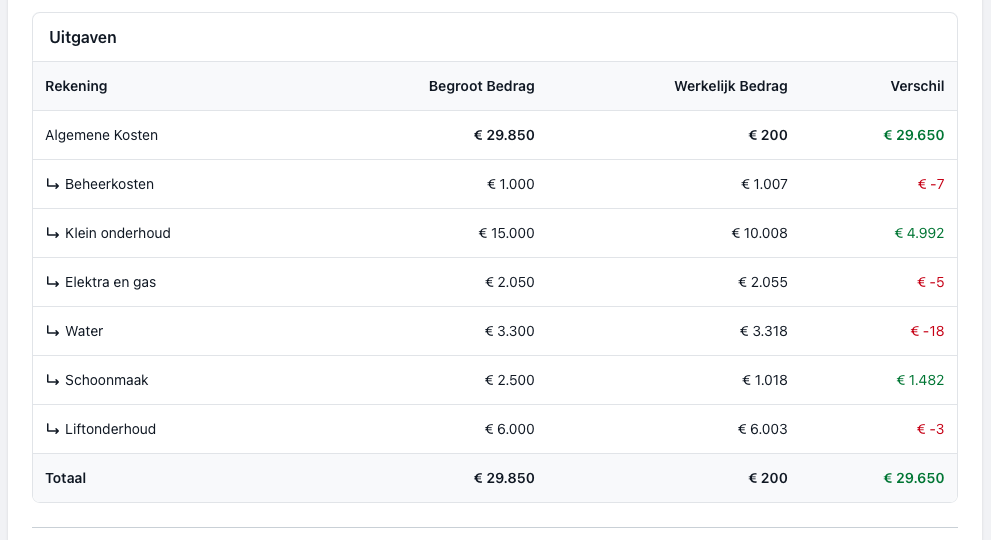Click the sub-item arrow icon beside Beheerkosten
The width and height of the screenshot is (991, 540).
pos(52,184)
